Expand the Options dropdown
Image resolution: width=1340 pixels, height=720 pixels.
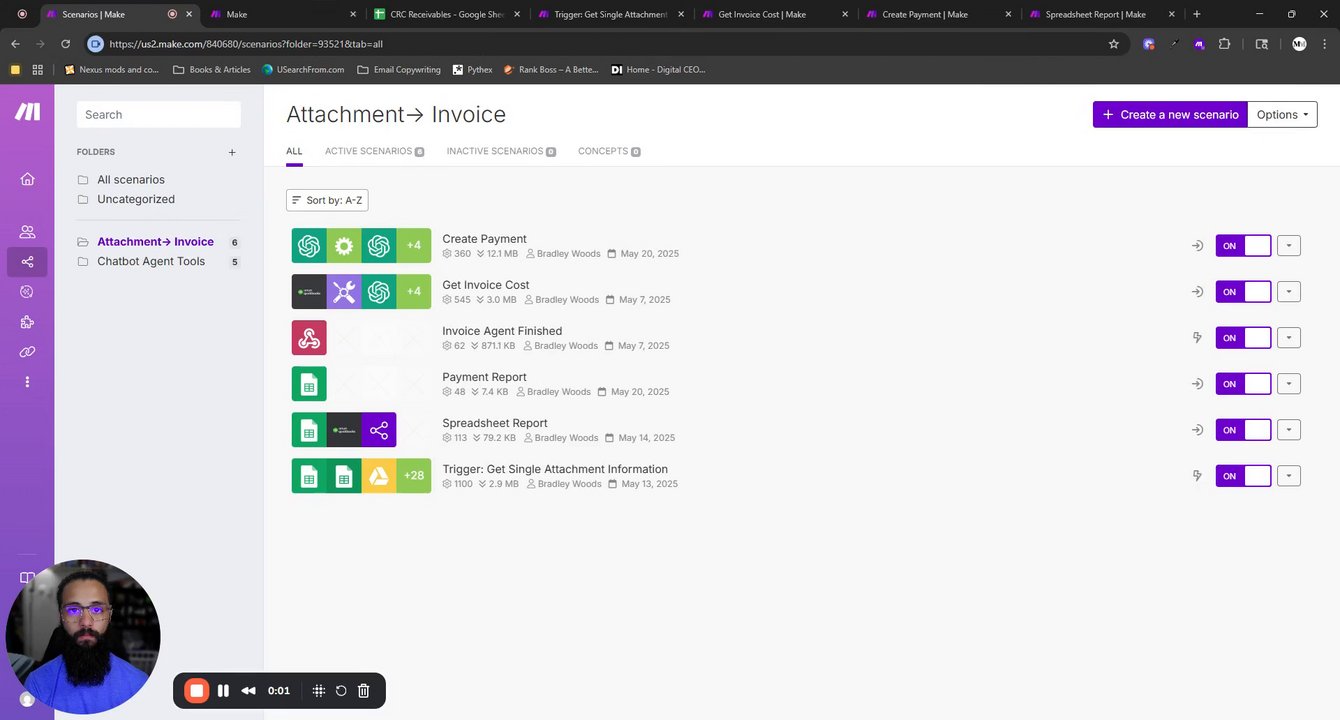coord(1282,115)
